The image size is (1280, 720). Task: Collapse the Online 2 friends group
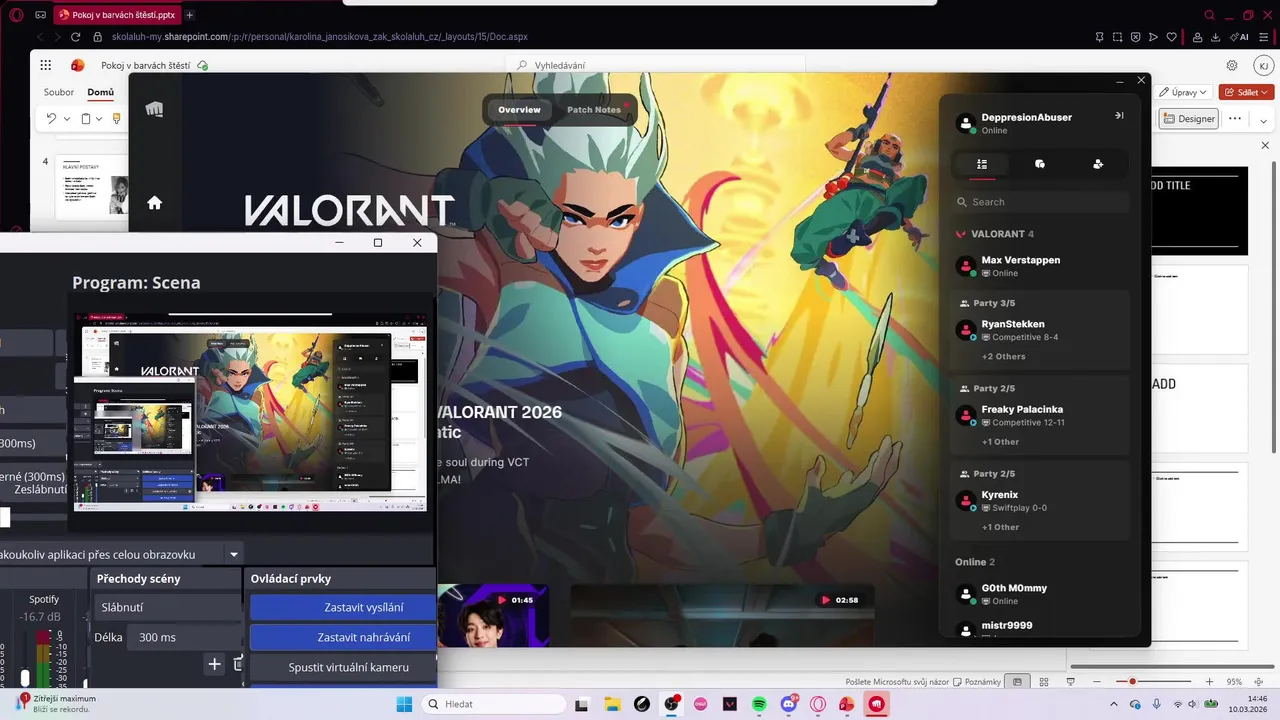975,562
